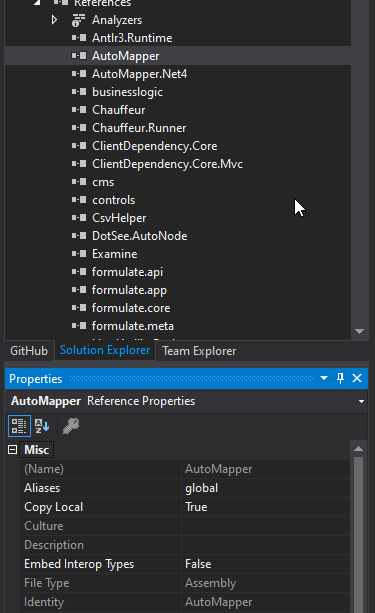This screenshot has height=613, width=375.
Task: Open Properties window position dropdown
Action: 324,378
